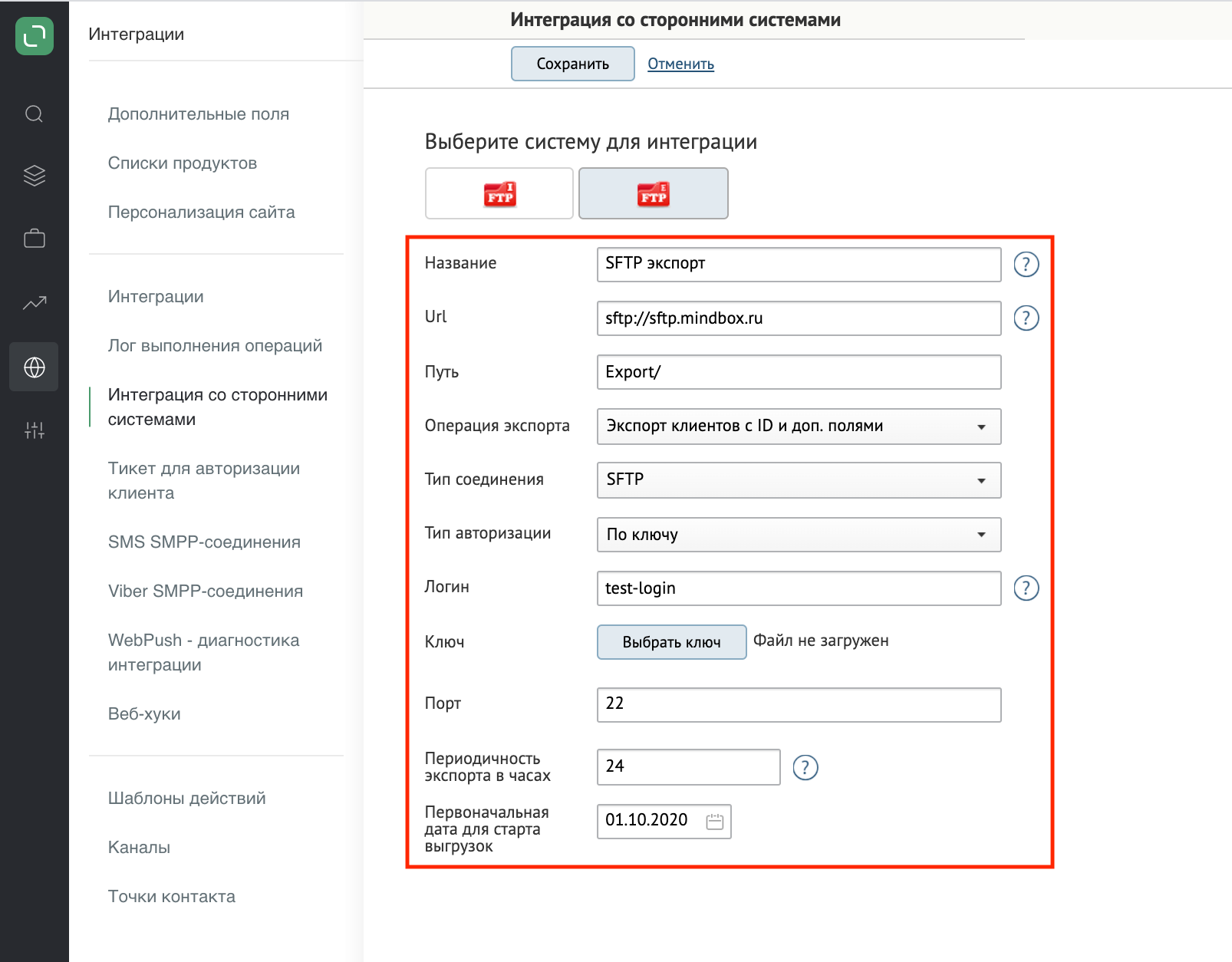
Task: Open Viber SMPP-соединения menu item
Action: coord(206,591)
